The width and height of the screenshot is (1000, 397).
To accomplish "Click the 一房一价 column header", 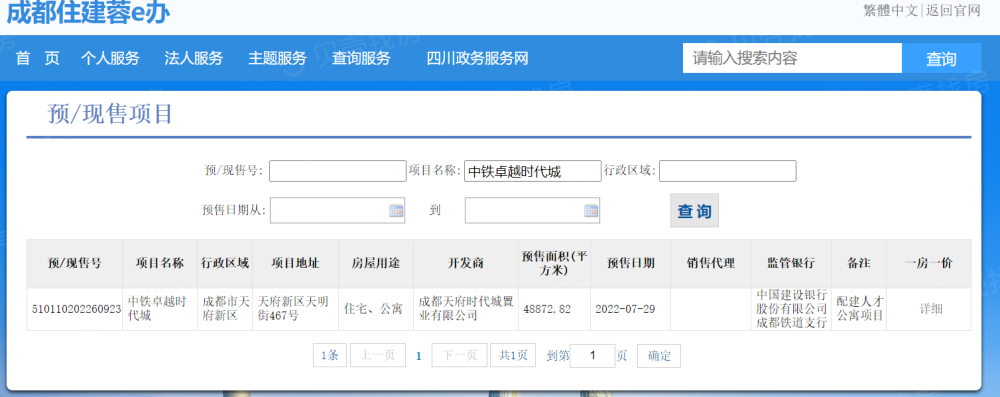I will [929, 264].
